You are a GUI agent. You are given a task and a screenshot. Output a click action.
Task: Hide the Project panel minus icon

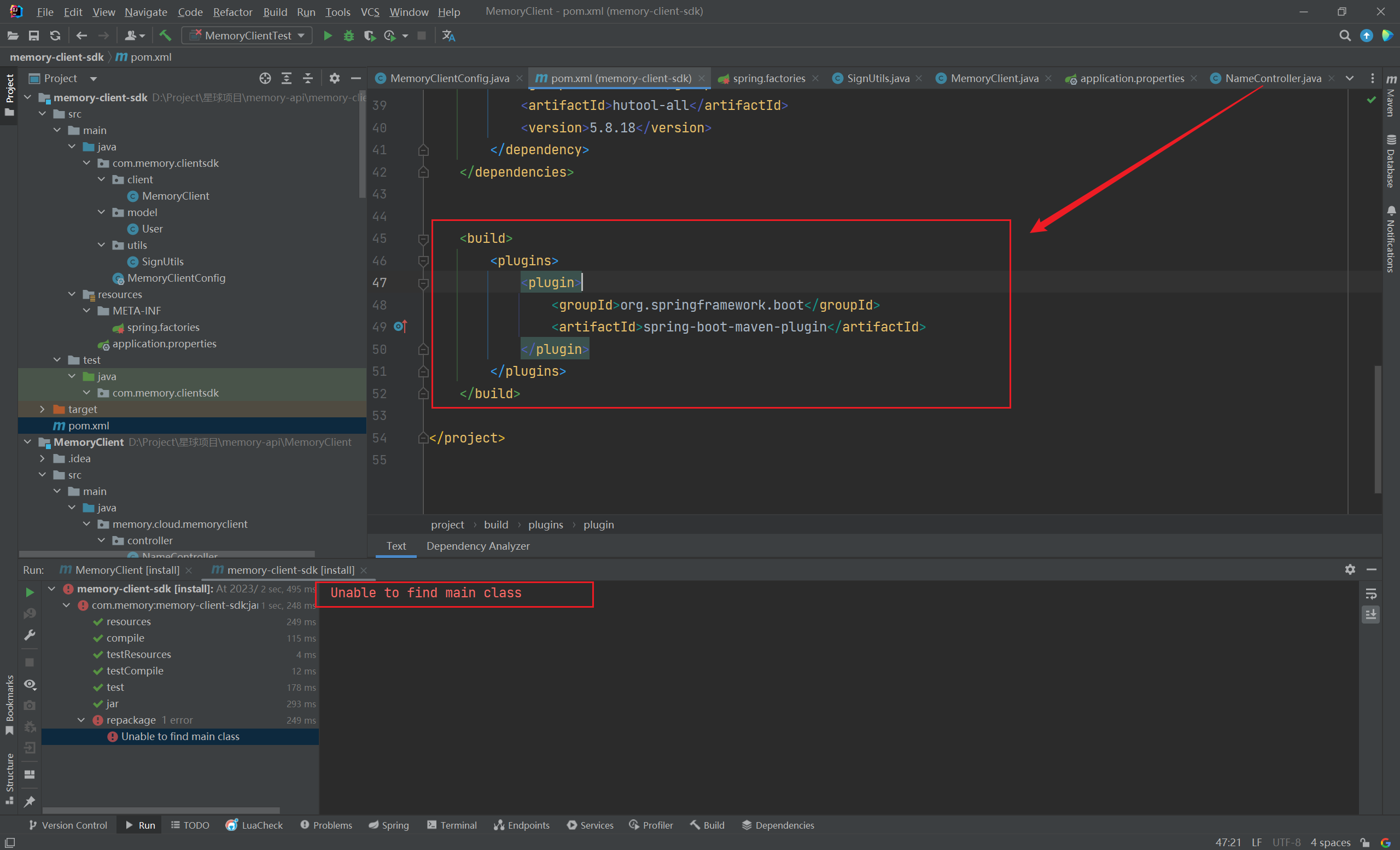(356, 78)
